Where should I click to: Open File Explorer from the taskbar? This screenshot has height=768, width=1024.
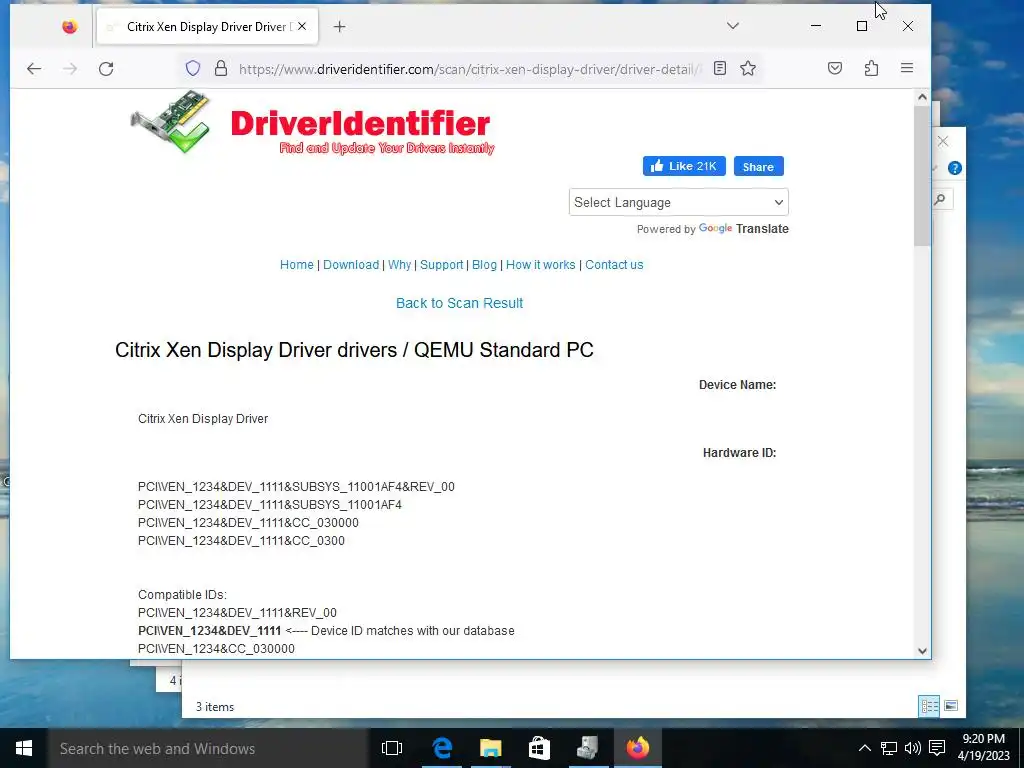pyautogui.click(x=490, y=748)
